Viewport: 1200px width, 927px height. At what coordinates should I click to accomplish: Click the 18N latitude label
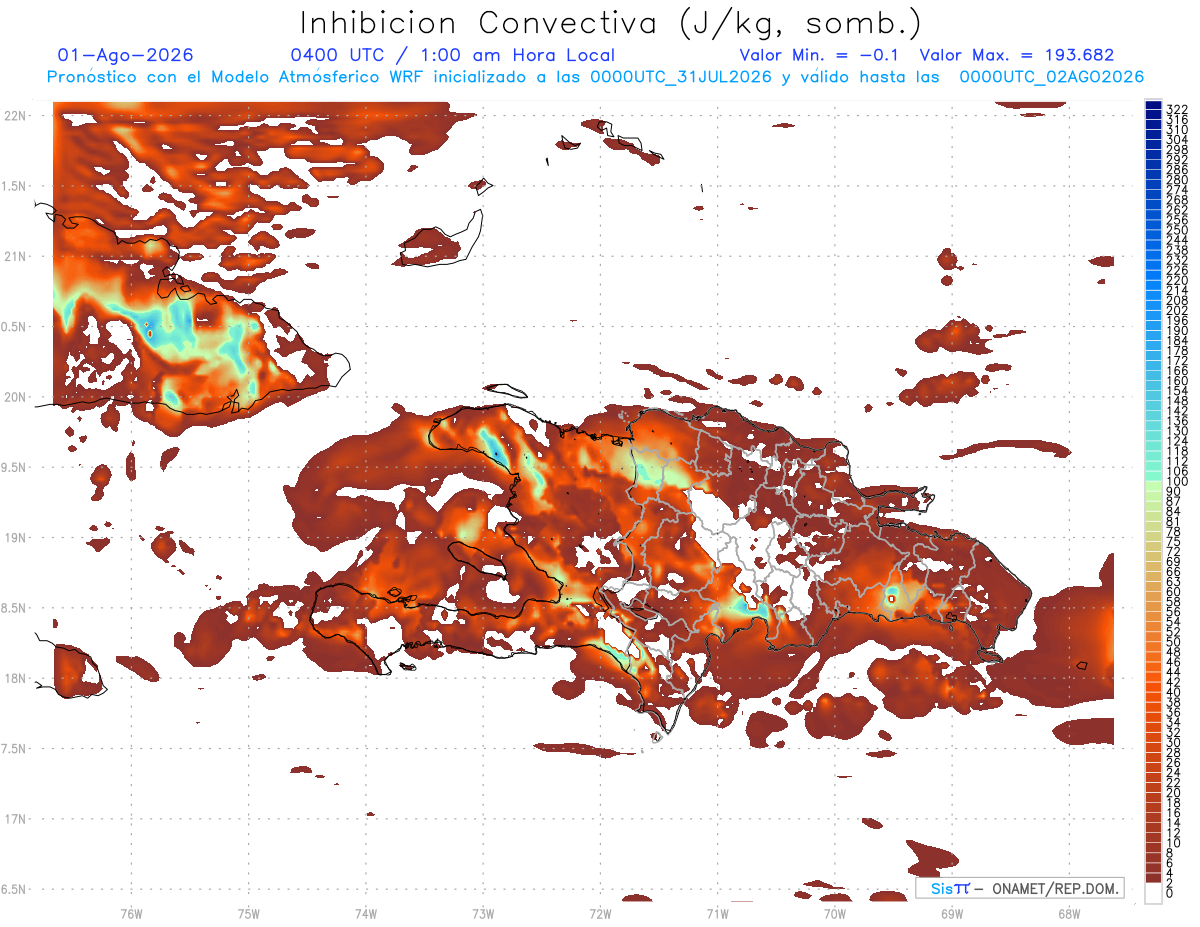coord(15,678)
